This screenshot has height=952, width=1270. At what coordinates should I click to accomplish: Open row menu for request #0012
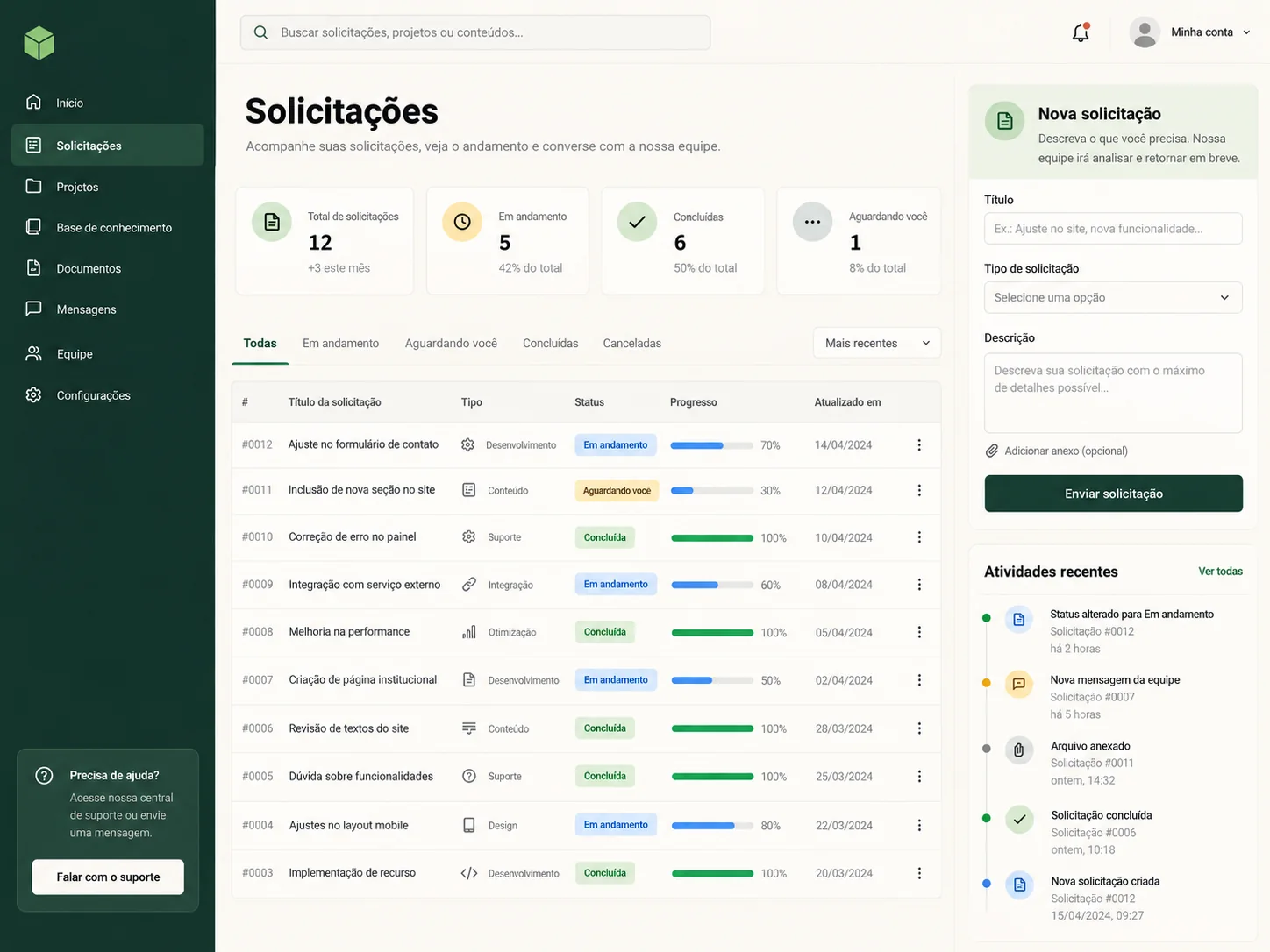(x=919, y=445)
